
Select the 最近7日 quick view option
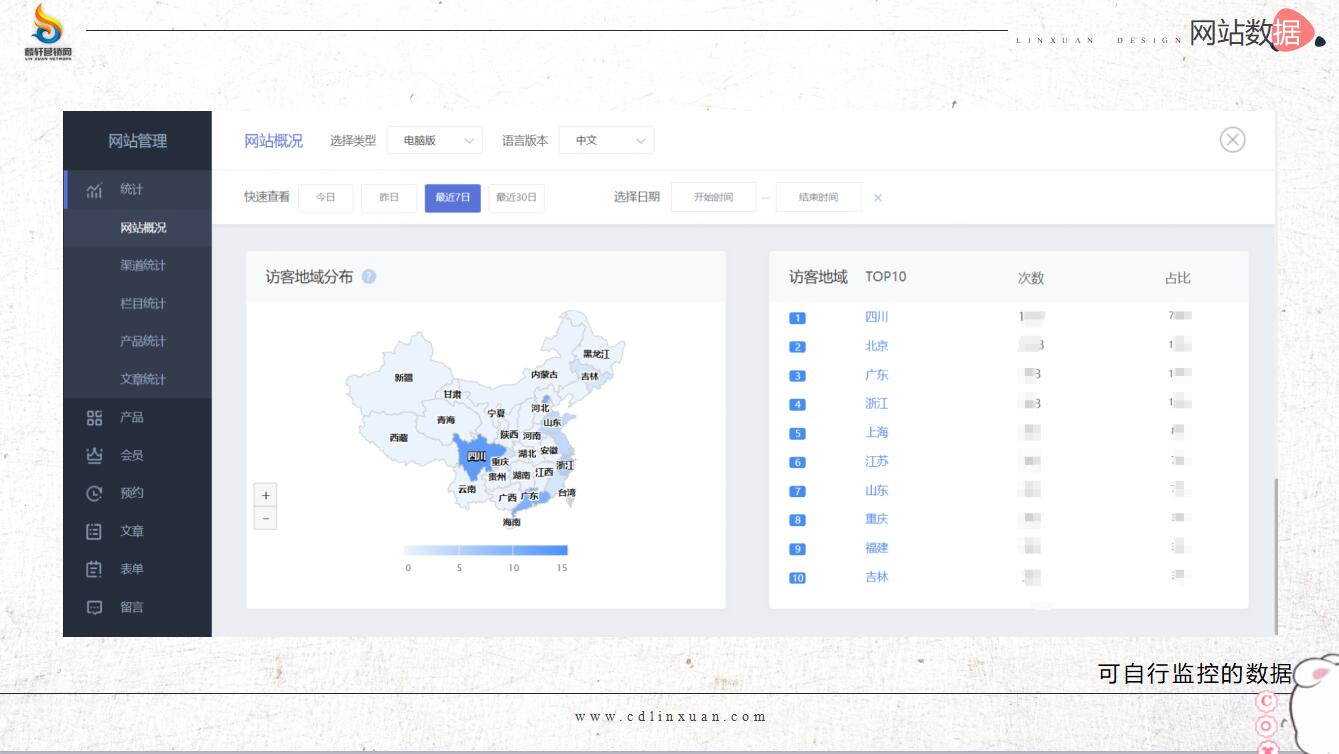(453, 198)
